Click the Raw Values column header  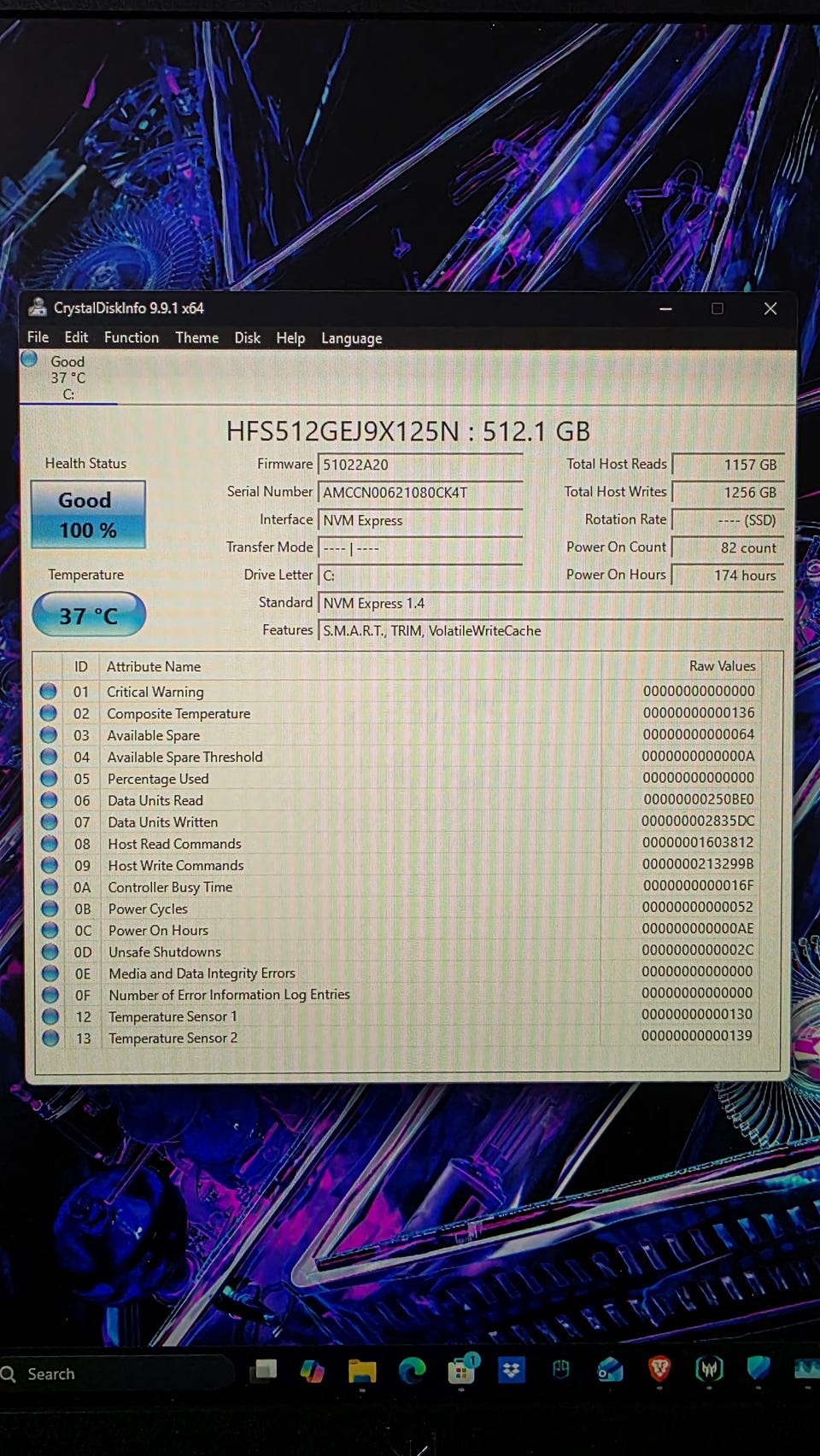723,665
